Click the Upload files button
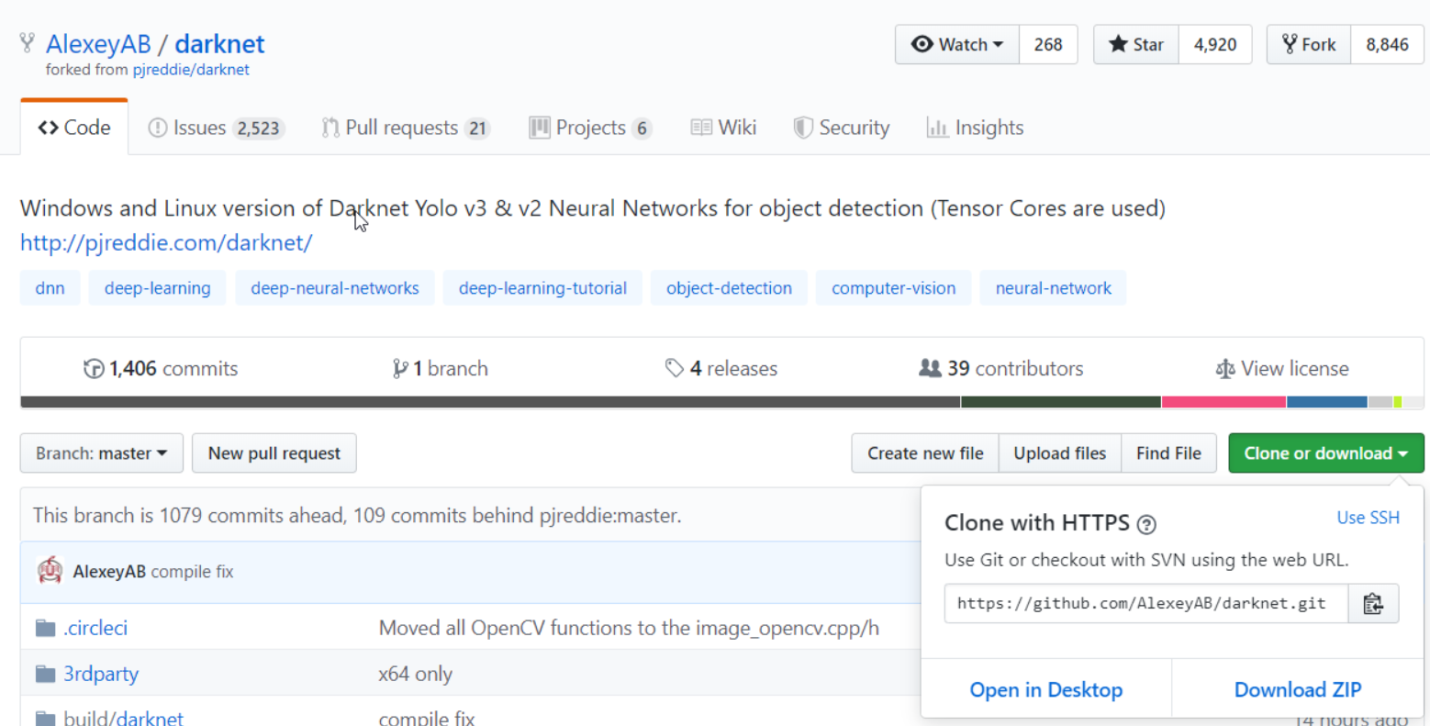This screenshot has width=1430, height=726. coord(1060,453)
